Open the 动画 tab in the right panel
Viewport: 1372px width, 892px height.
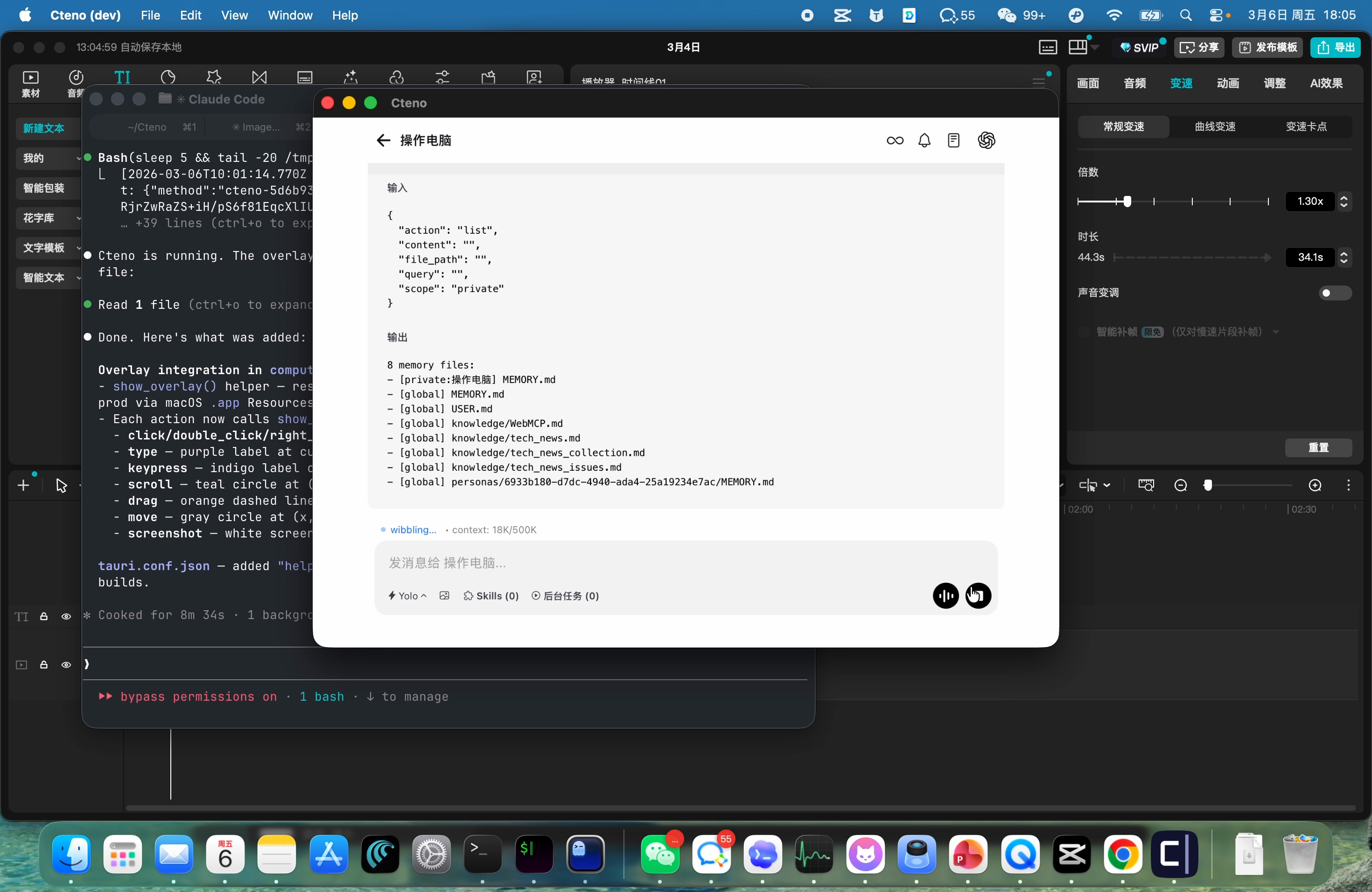(1227, 83)
